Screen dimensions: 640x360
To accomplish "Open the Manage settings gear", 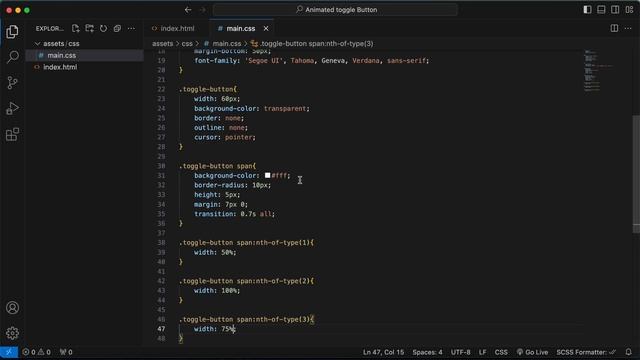I will pos(12,333).
